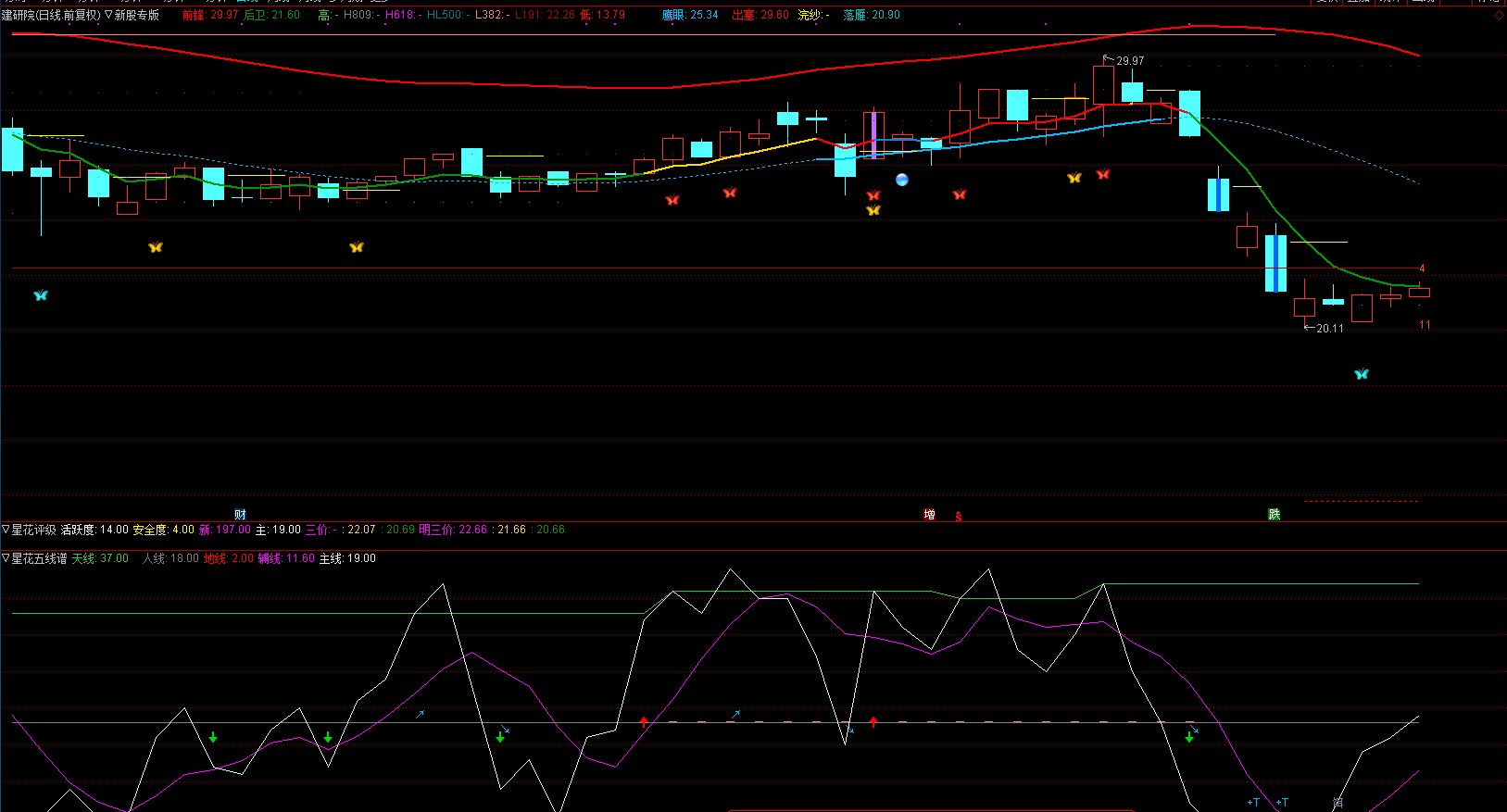Click the 出塞: 29.60 value
The width and height of the screenshot is (1507, 812).
760,15
